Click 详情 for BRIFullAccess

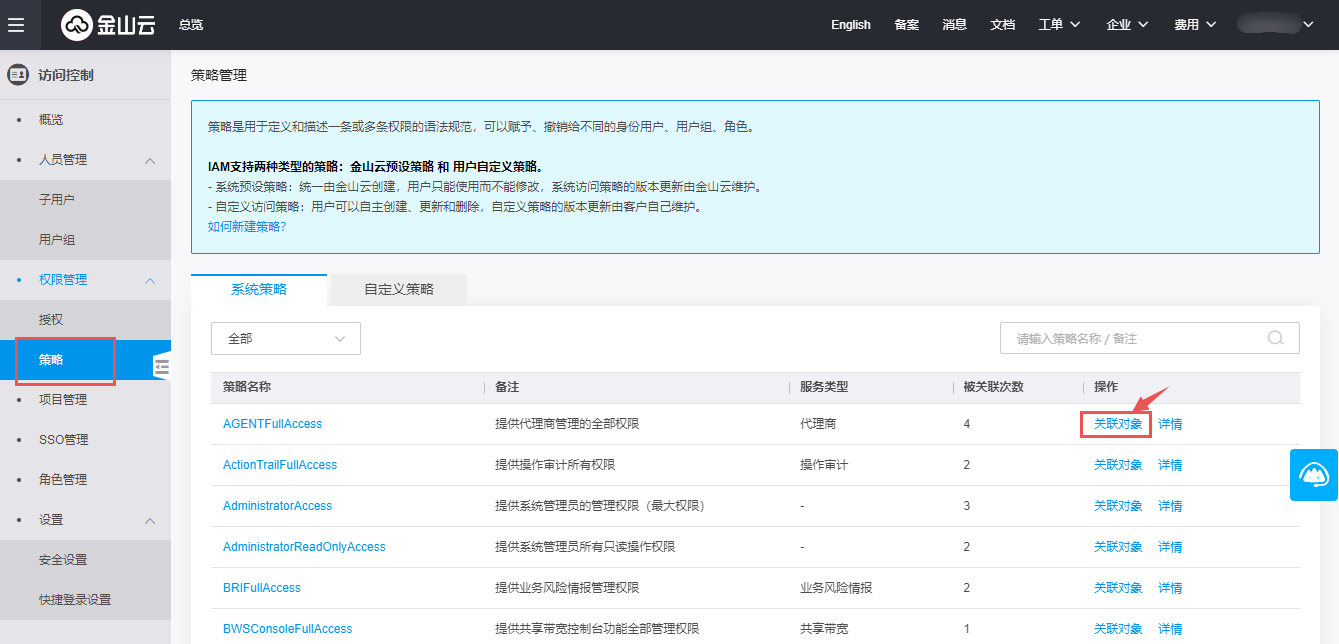[1170, 588]
